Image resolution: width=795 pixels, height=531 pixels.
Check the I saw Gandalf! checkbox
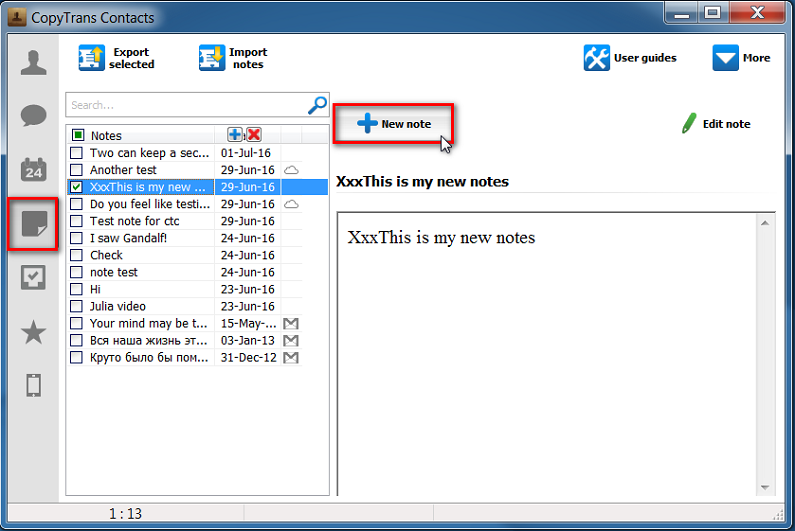pyautogui.click(x=76, y=238)
